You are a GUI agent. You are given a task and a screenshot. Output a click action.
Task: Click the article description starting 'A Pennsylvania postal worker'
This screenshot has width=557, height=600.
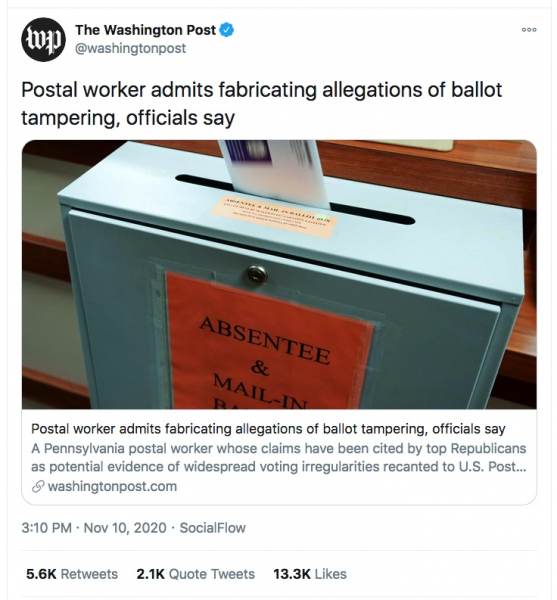tap(279, 458)
